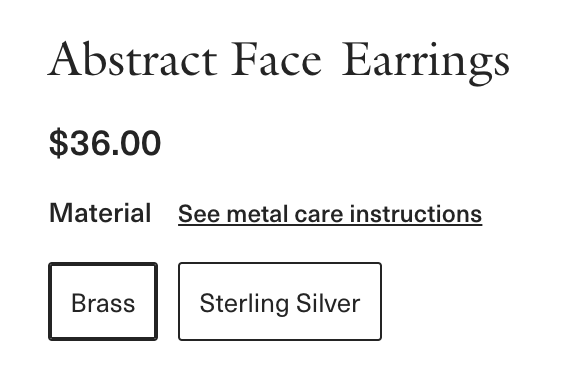This screenshot has width=576, height=388.
Task: Tap the highlighted Brass variant button
Action: coord(103,301)
